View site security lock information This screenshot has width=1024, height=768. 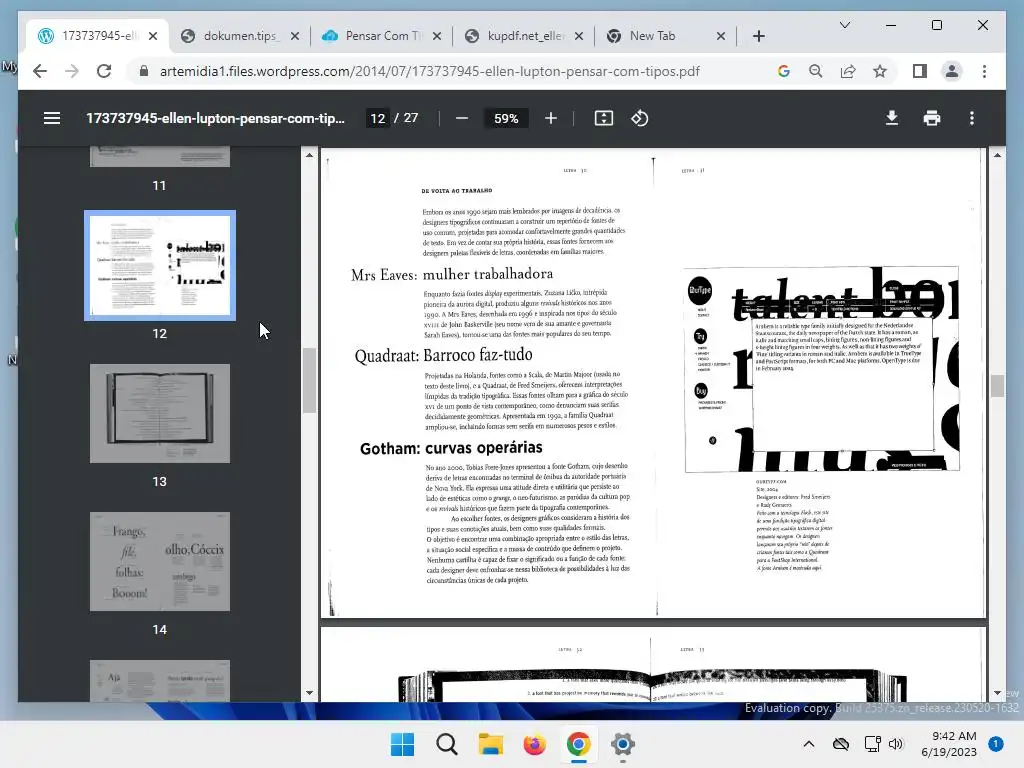144,71
